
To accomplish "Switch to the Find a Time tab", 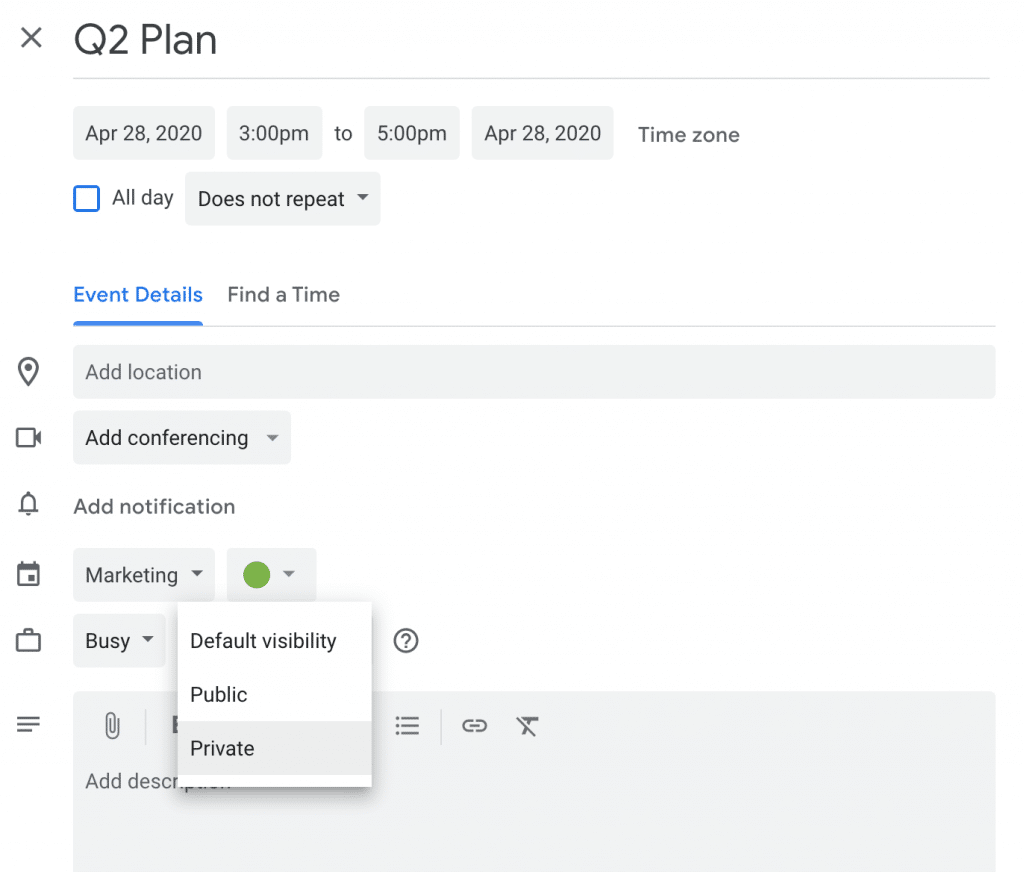I will coord(283,295).
